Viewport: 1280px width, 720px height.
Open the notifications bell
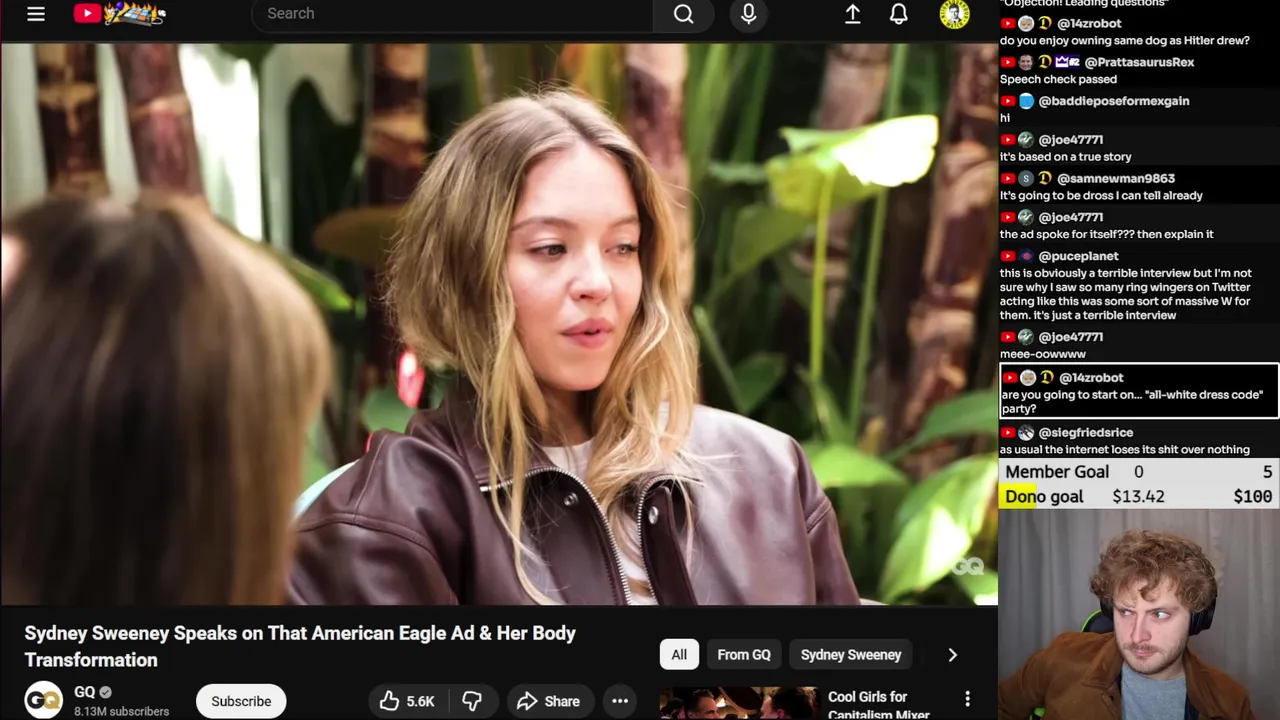tap(899, 14)
